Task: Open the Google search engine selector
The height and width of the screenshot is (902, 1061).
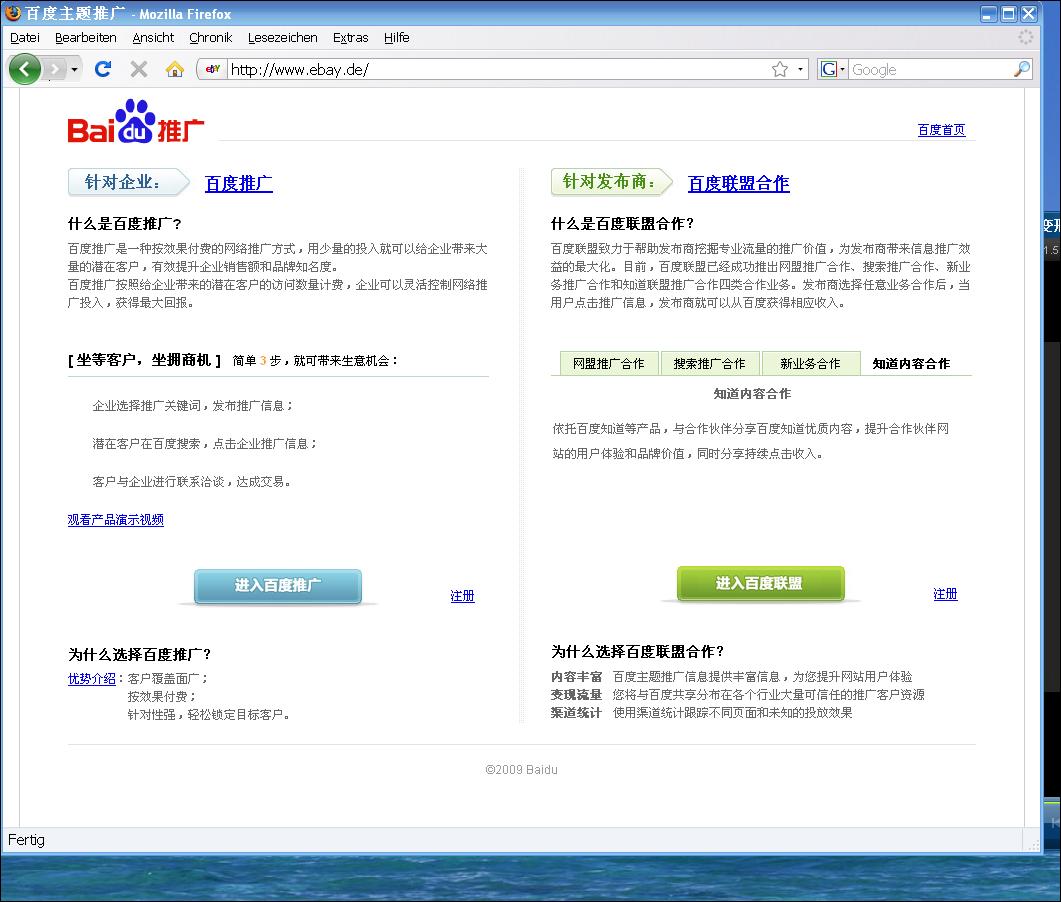Action: [x=832, y=69]
